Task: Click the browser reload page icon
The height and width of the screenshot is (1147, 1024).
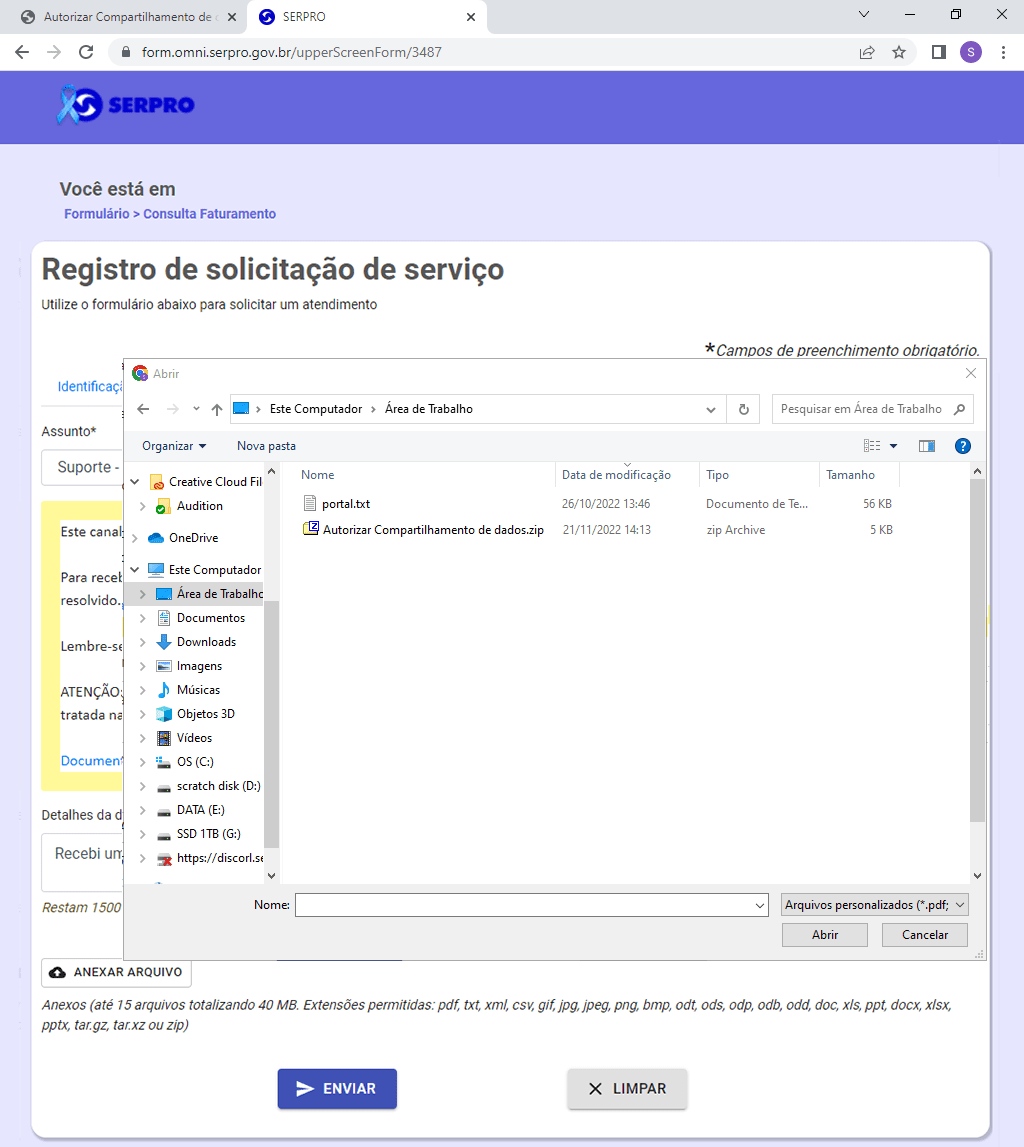Action: click(86, 52)
